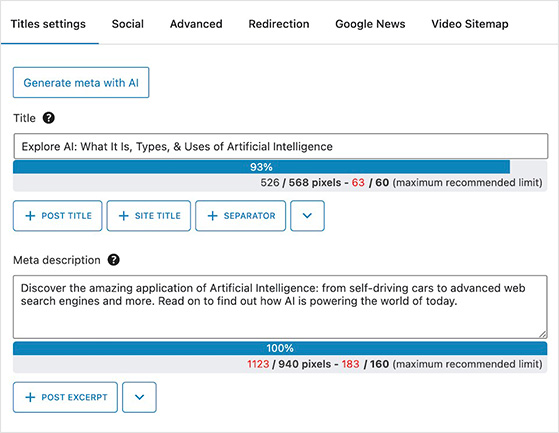Open the Advanced tab

tap(196, 24)
